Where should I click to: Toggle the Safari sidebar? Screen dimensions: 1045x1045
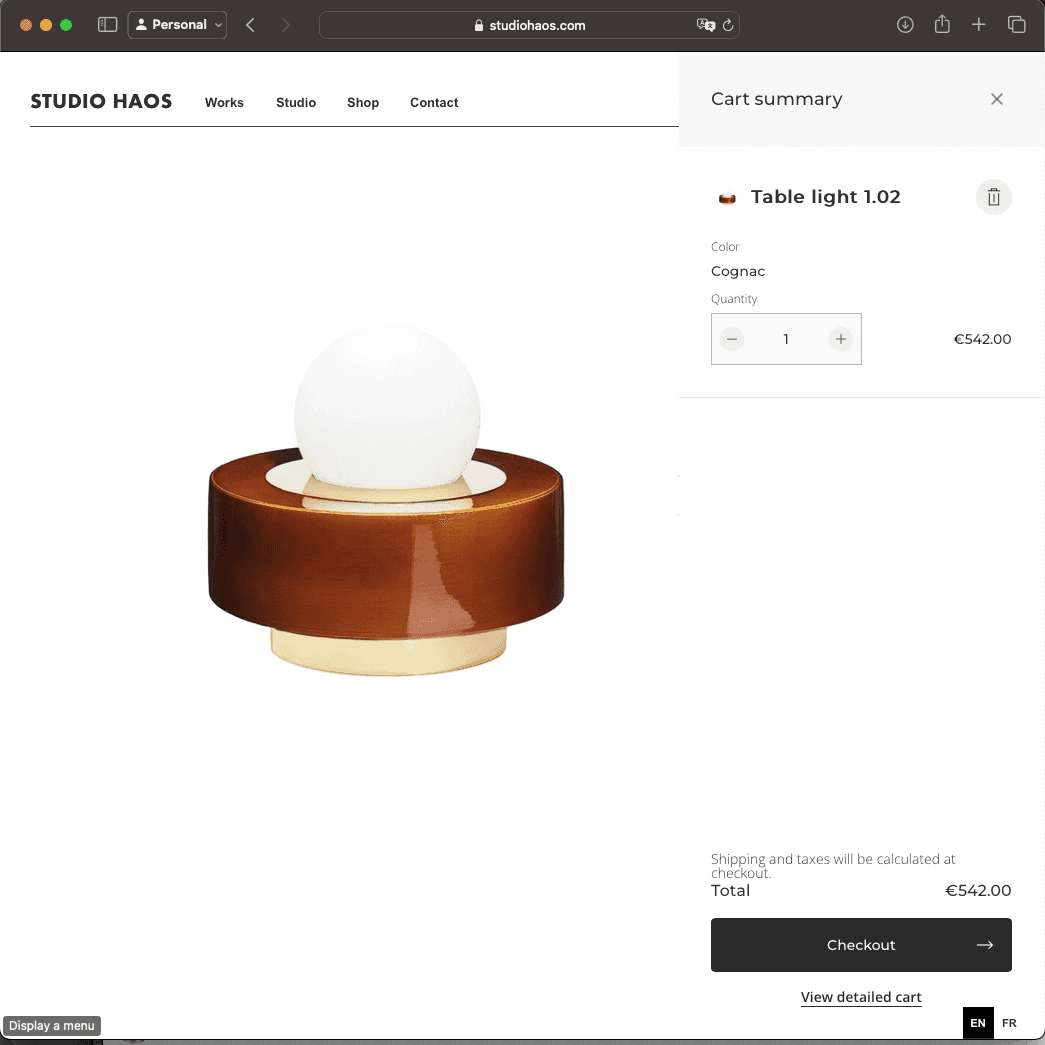point(107,25)
